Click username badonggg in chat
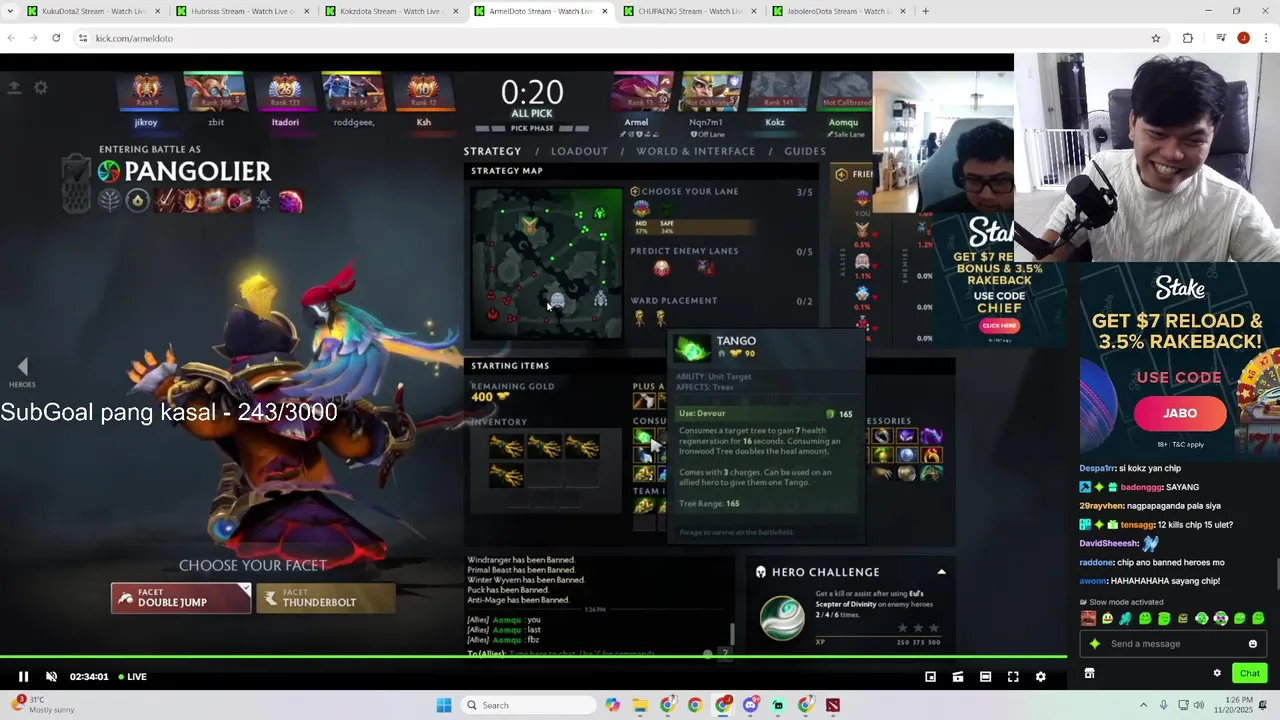This screenshot has width=1280, height=720. coord(1141,487)
